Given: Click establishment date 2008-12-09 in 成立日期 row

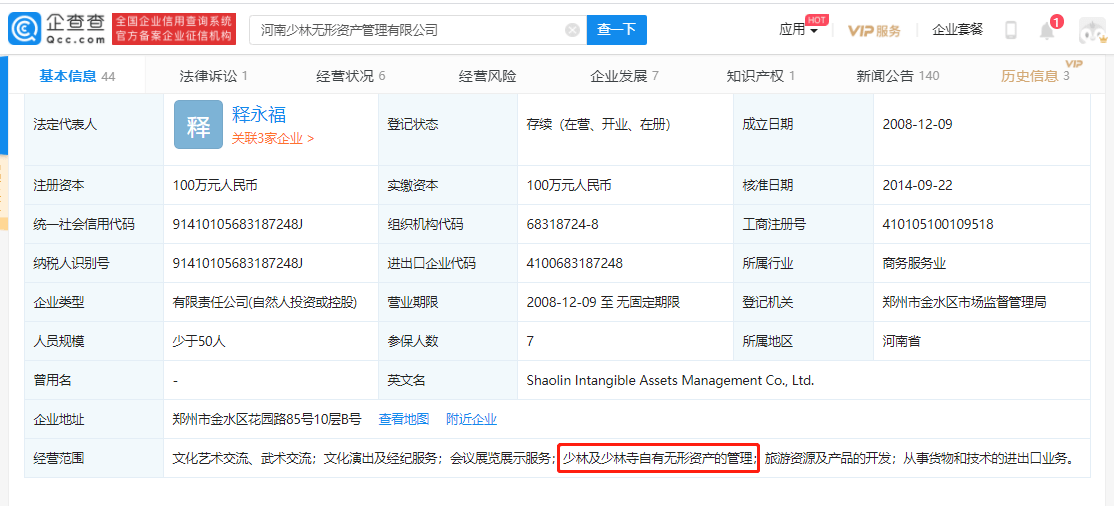Looking at the screenshot, I should 917,124.
